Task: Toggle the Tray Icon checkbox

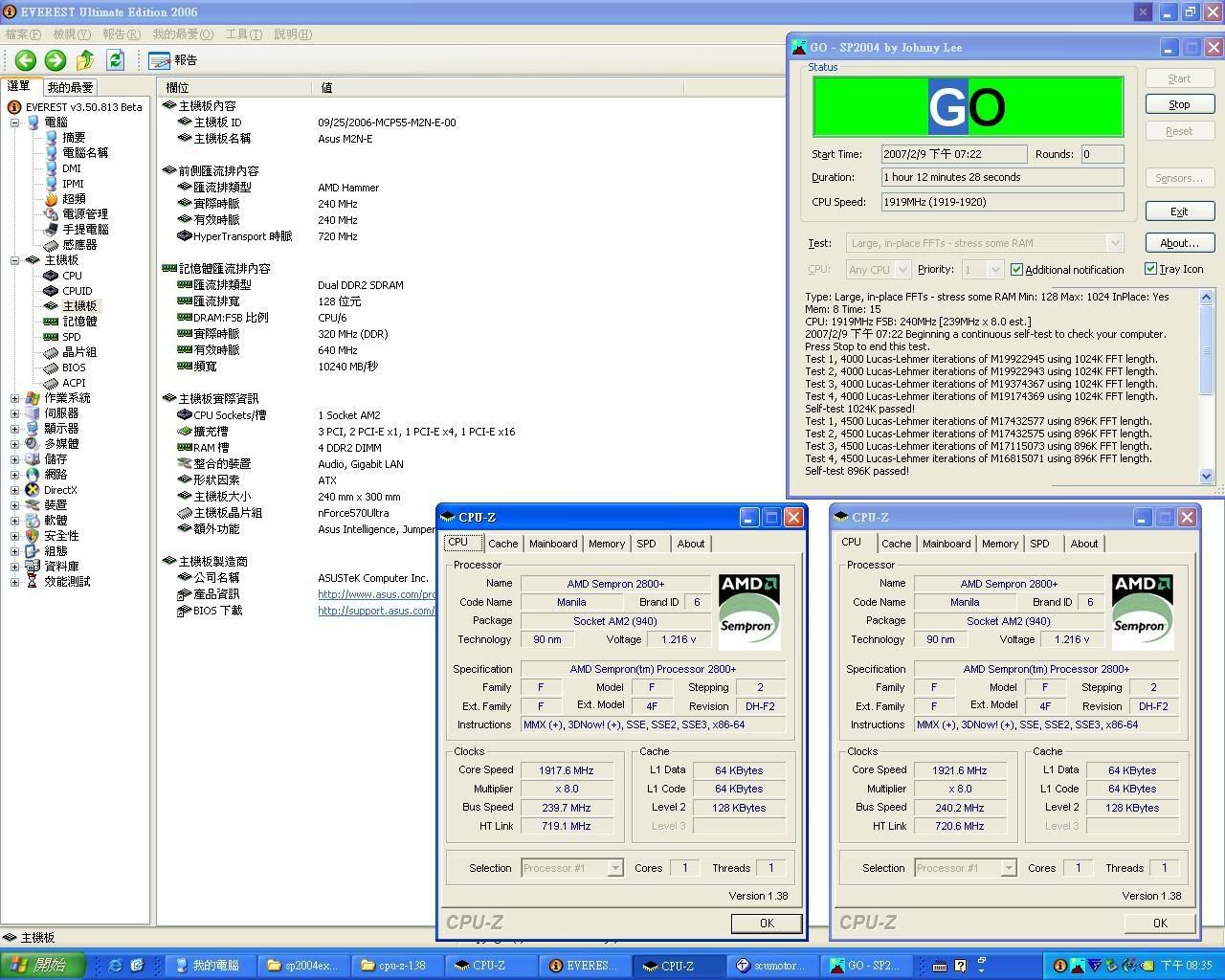Action: pos(1150,269)
